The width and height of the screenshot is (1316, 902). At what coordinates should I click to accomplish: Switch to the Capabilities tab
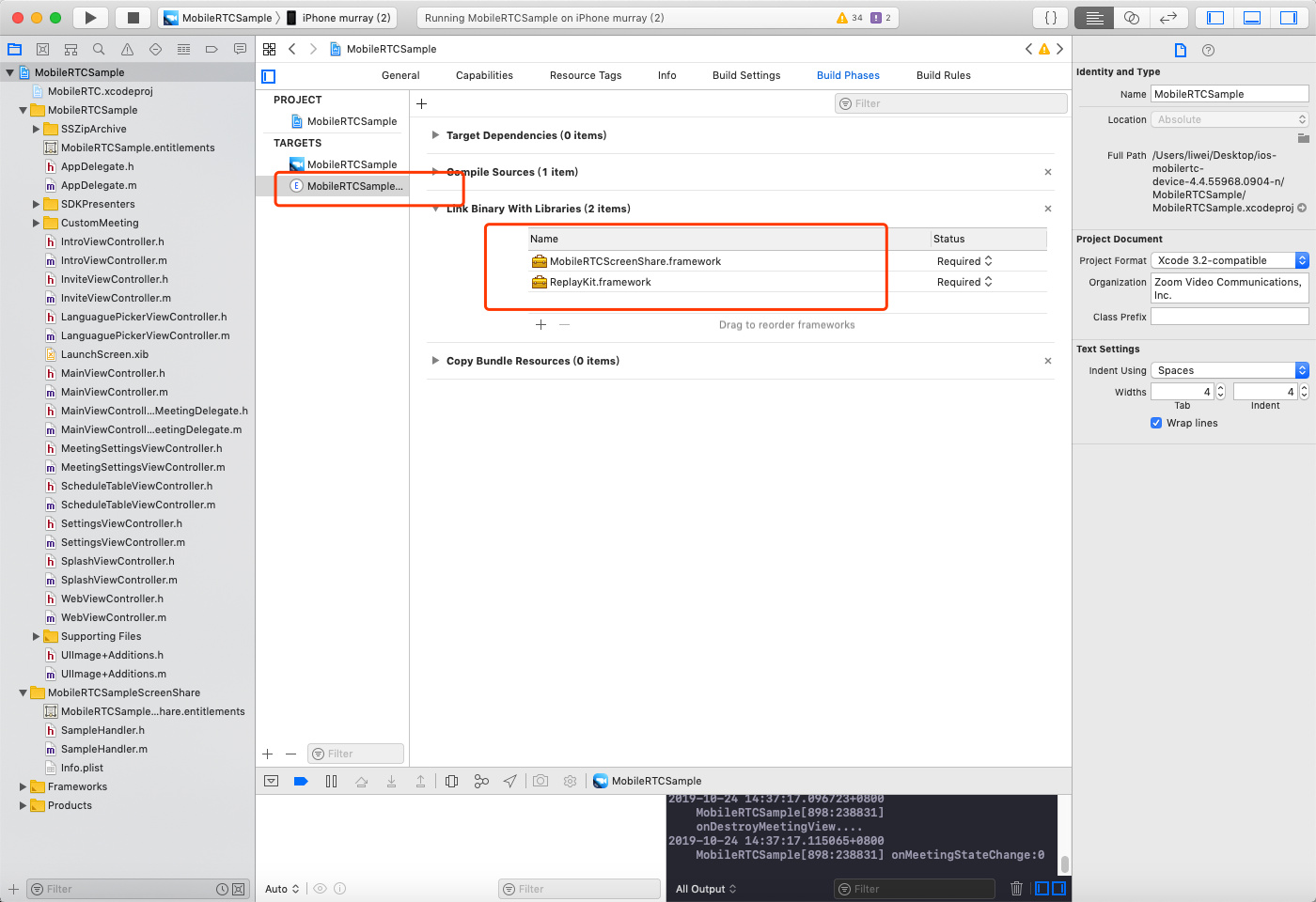tap(484, 75)
